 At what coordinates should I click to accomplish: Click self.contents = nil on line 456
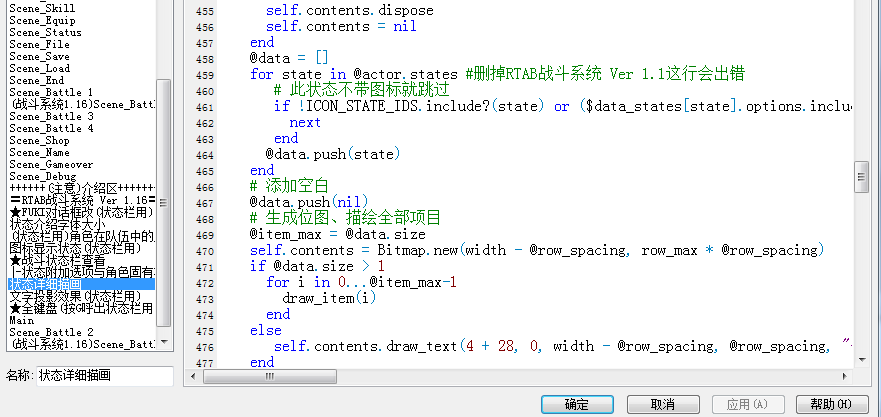point(341,26)
